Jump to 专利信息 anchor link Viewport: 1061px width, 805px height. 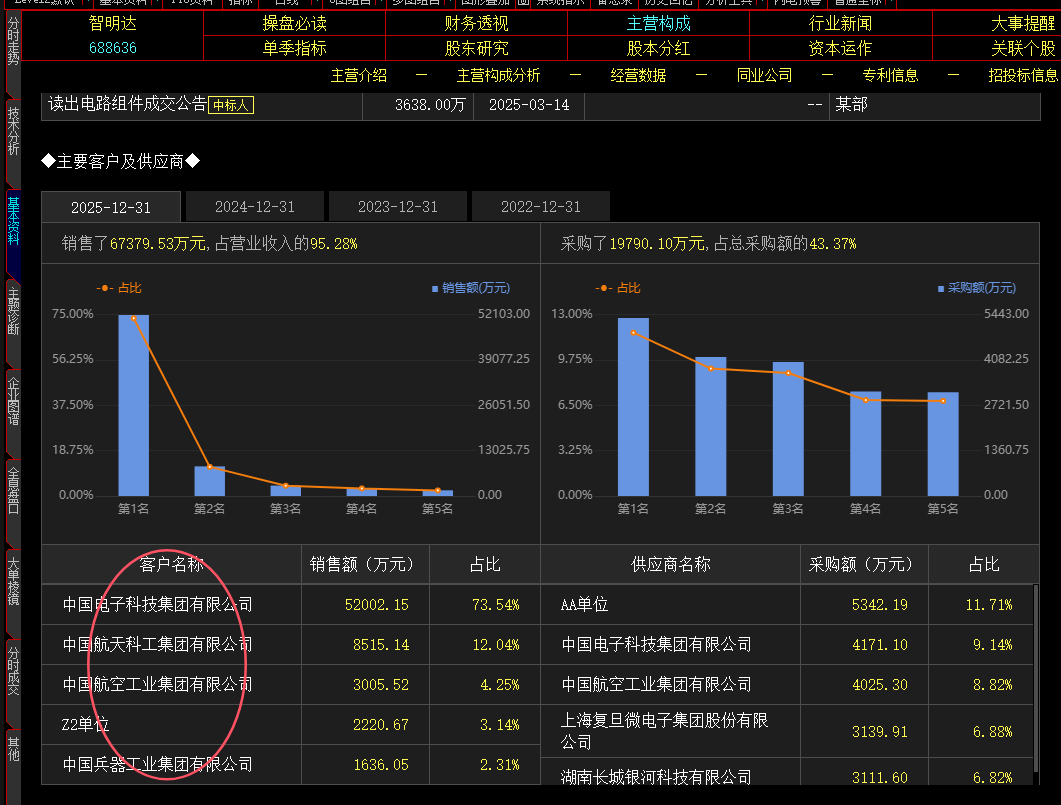[x=890, y=76]
